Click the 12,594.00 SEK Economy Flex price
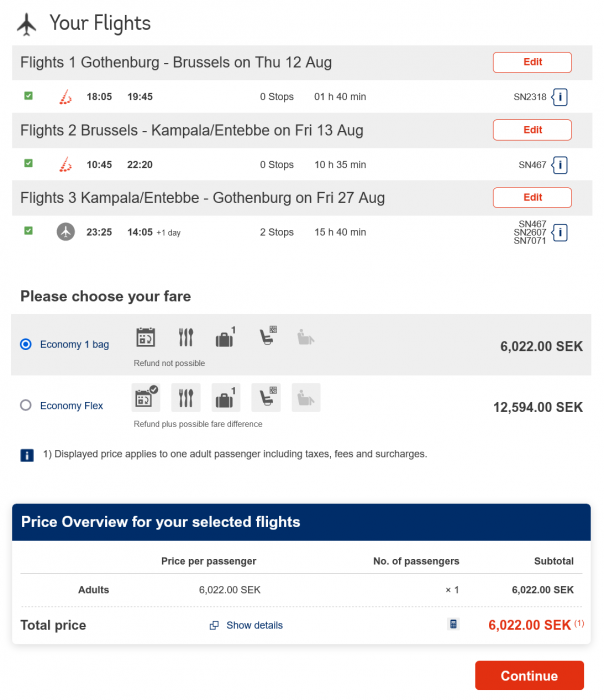The width and height of the screenshot is (604, 700). coord(538,407)
